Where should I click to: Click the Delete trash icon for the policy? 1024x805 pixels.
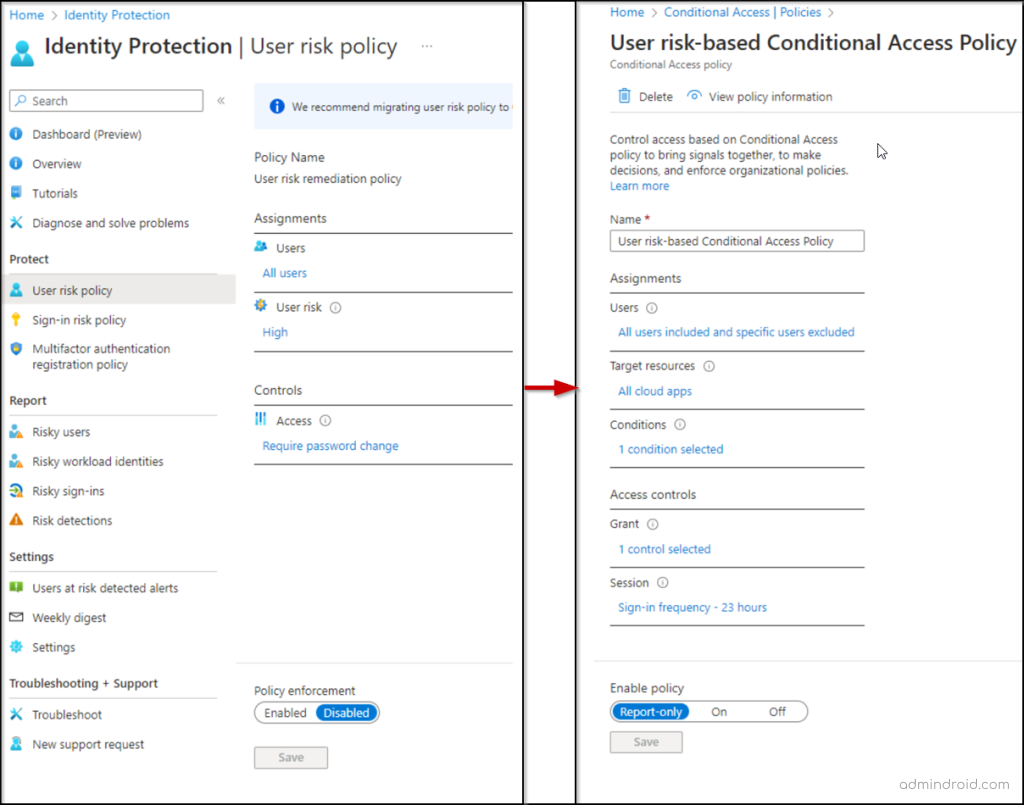click(x=623, y=96)
